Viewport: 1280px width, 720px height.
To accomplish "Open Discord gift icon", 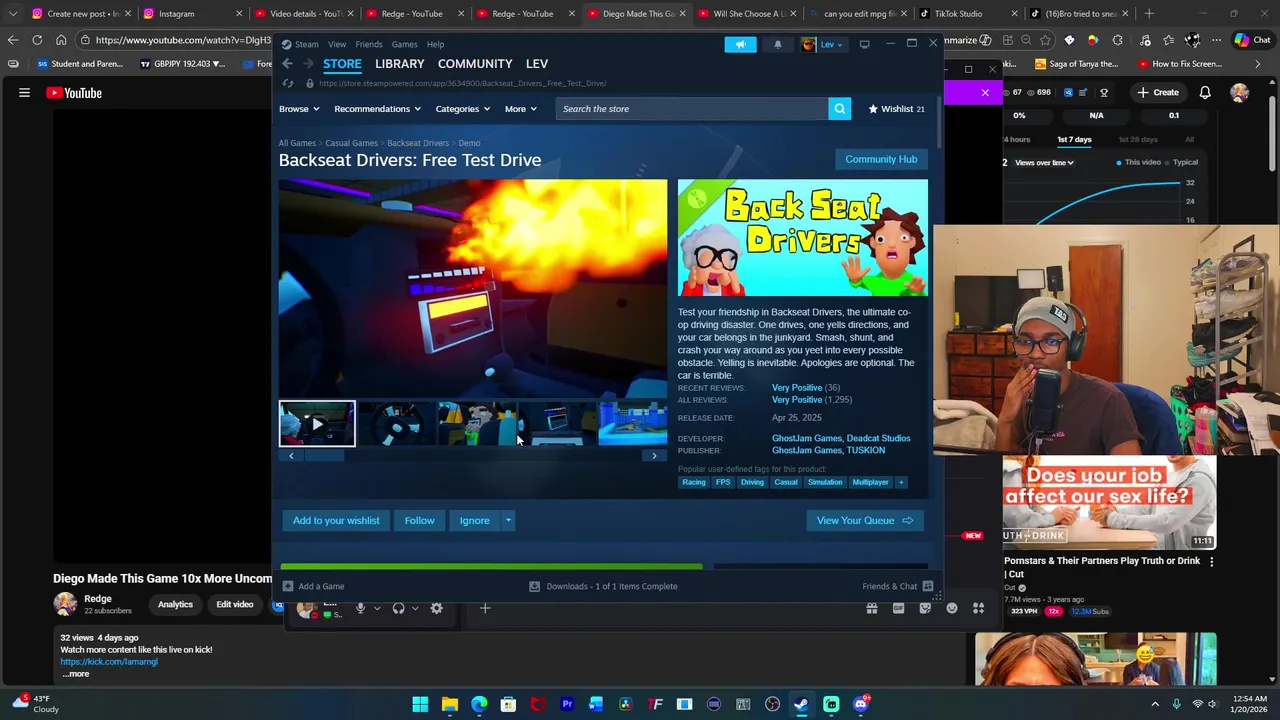I will coord(872,608).
